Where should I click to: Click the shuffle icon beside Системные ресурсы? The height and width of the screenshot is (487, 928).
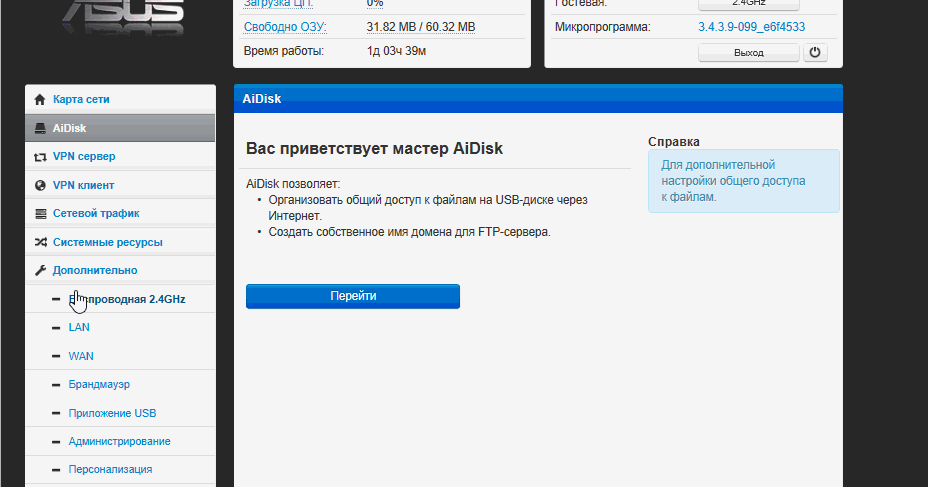pos(40,242)
